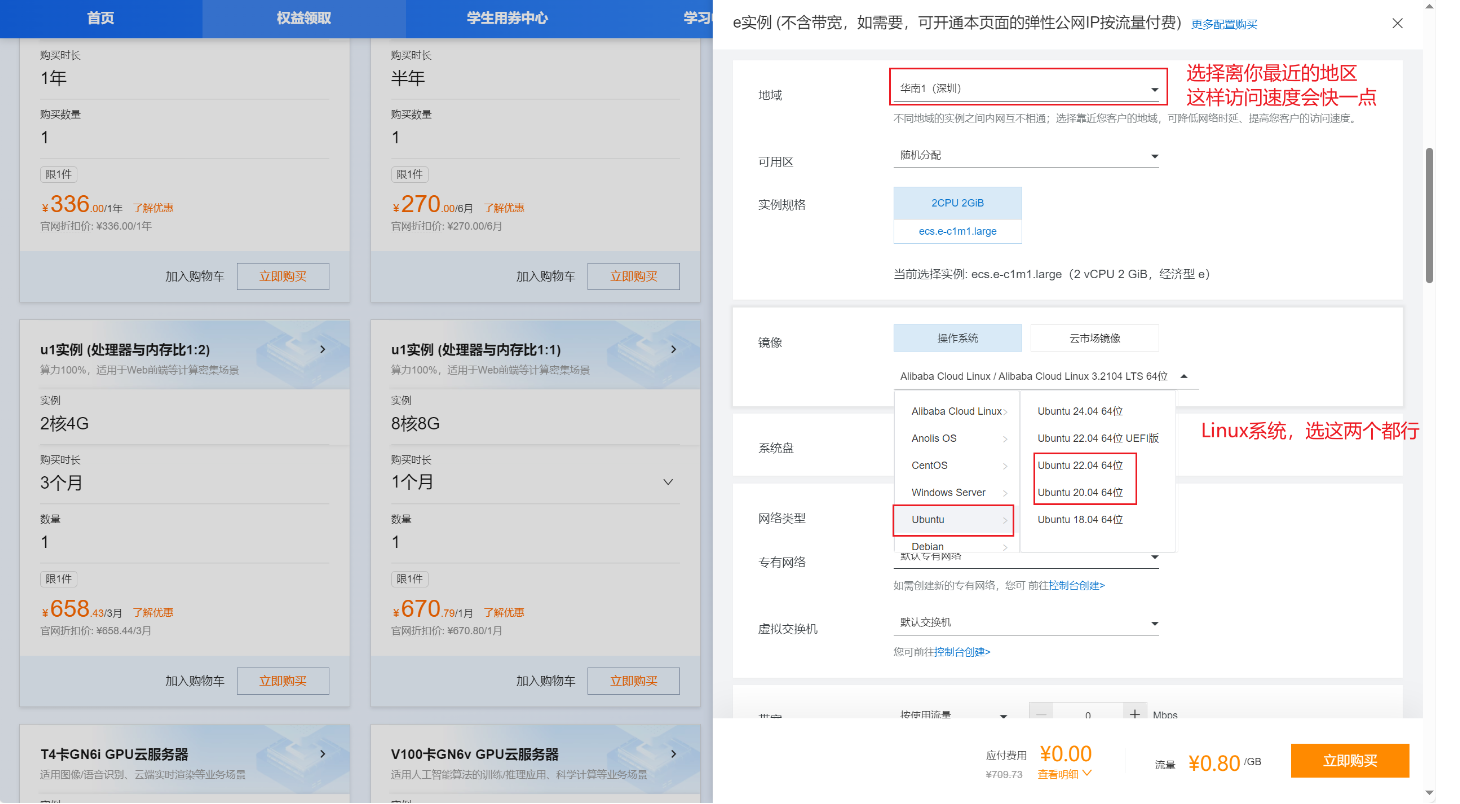Expand the Alibaba Cloud Linux submenu
Image resolution: width=1460 pixels, height=804 pixels.
click(958, 411)
